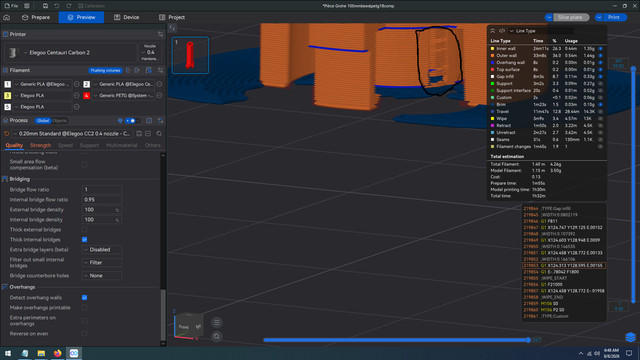
Task: Click the save process preset icon
Action: [x=139, y=134]
